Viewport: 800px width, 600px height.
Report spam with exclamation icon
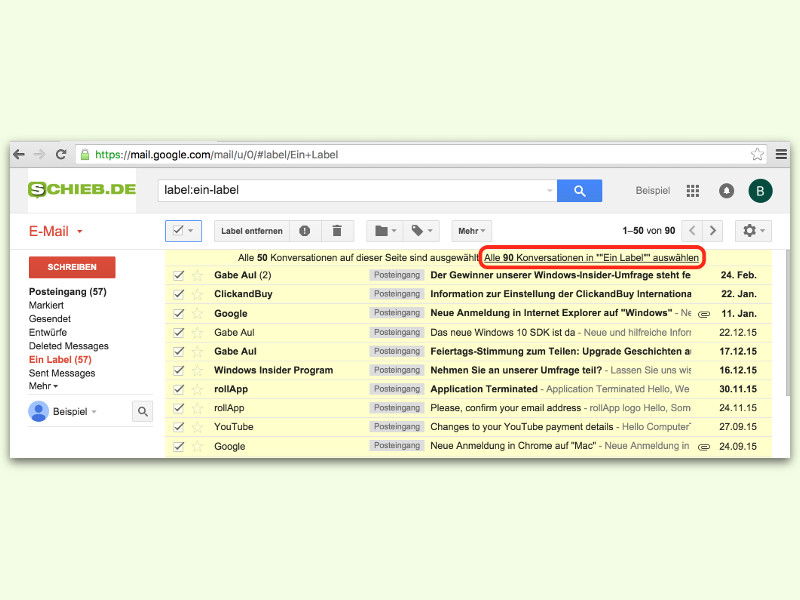(305, 231)
